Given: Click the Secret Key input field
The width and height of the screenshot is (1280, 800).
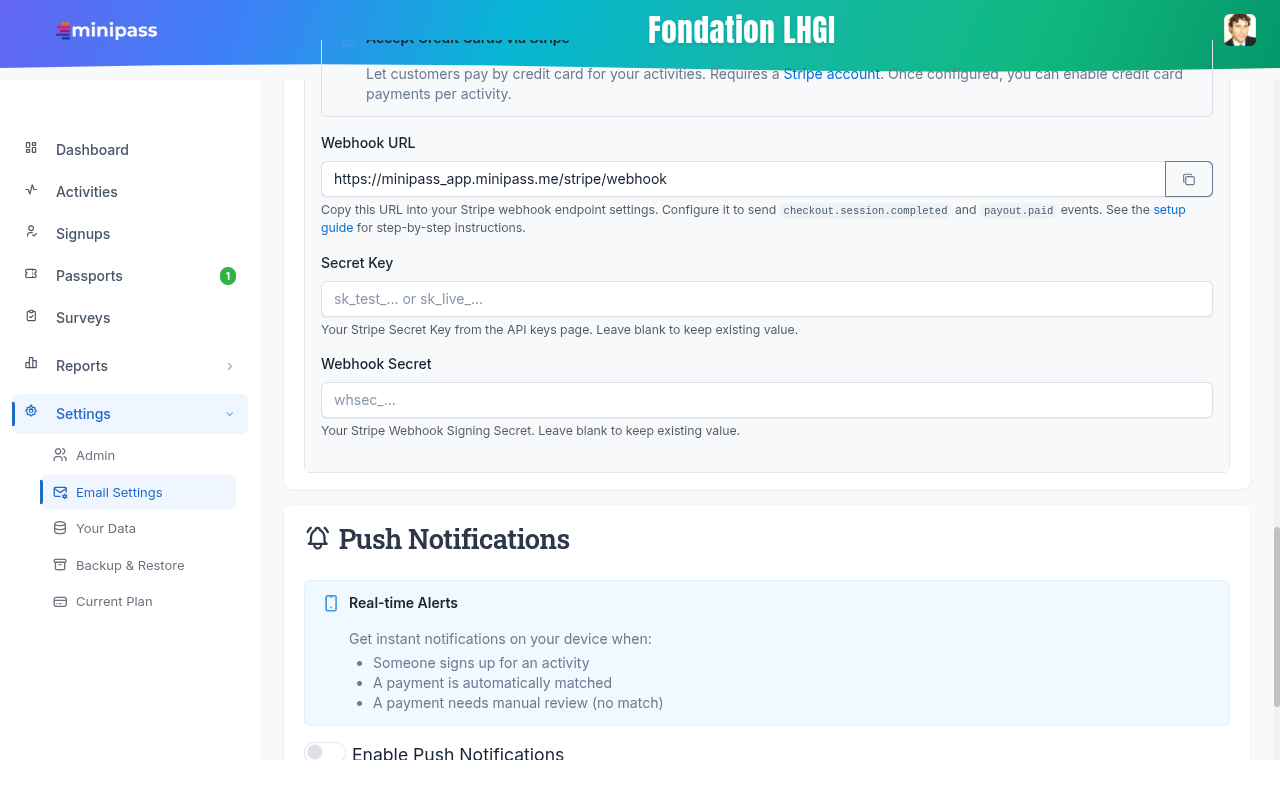Looking at the screenshot, I should 766,299.
